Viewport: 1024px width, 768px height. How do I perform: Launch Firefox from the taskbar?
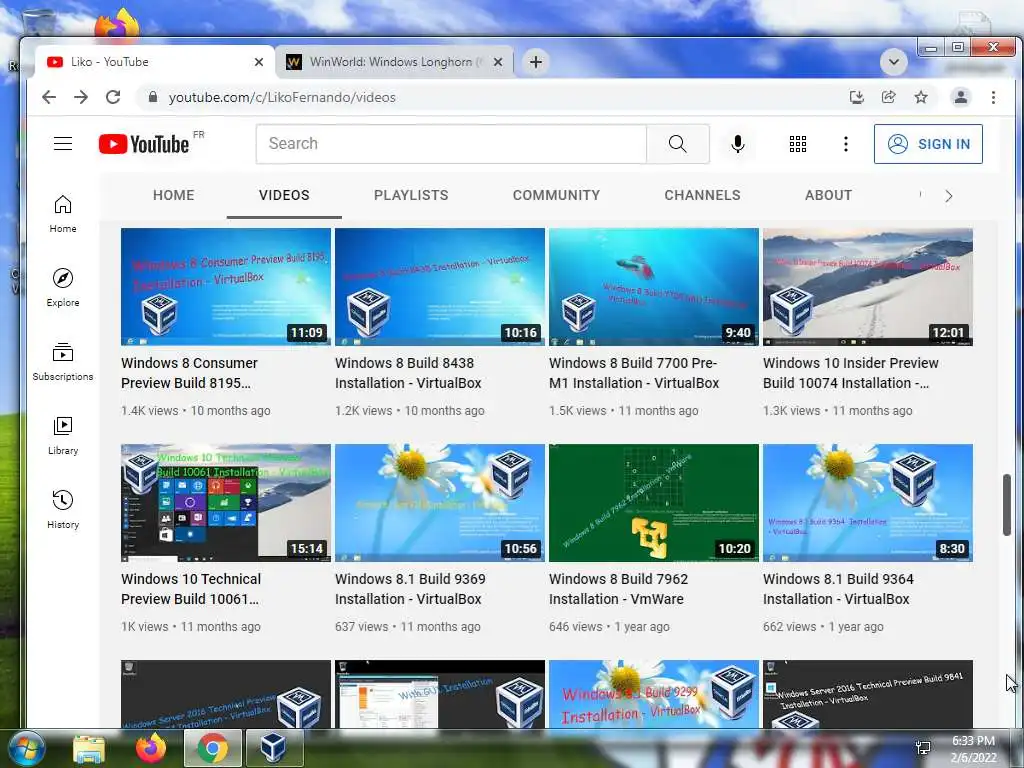(x=151, y=748)
